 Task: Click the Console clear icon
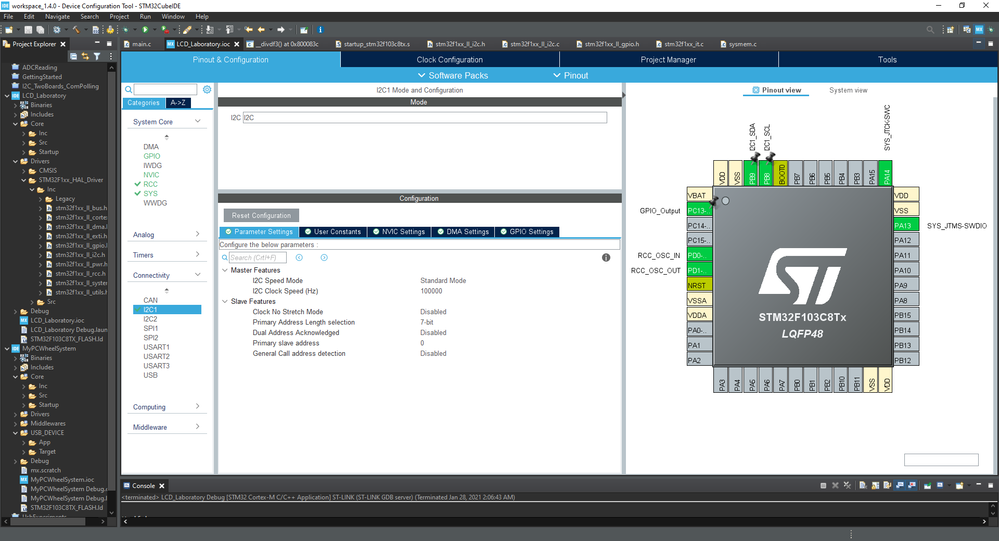(x=863, y=485)
